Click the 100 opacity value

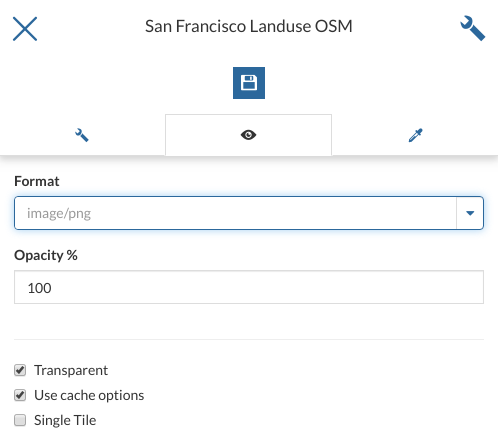pyautogui.click(x=39, y=288)
